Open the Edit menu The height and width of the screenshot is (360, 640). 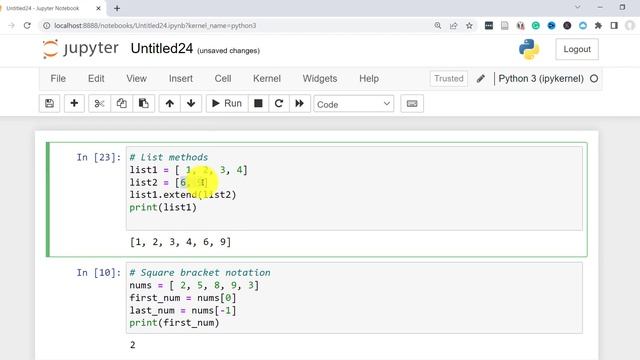96,78
